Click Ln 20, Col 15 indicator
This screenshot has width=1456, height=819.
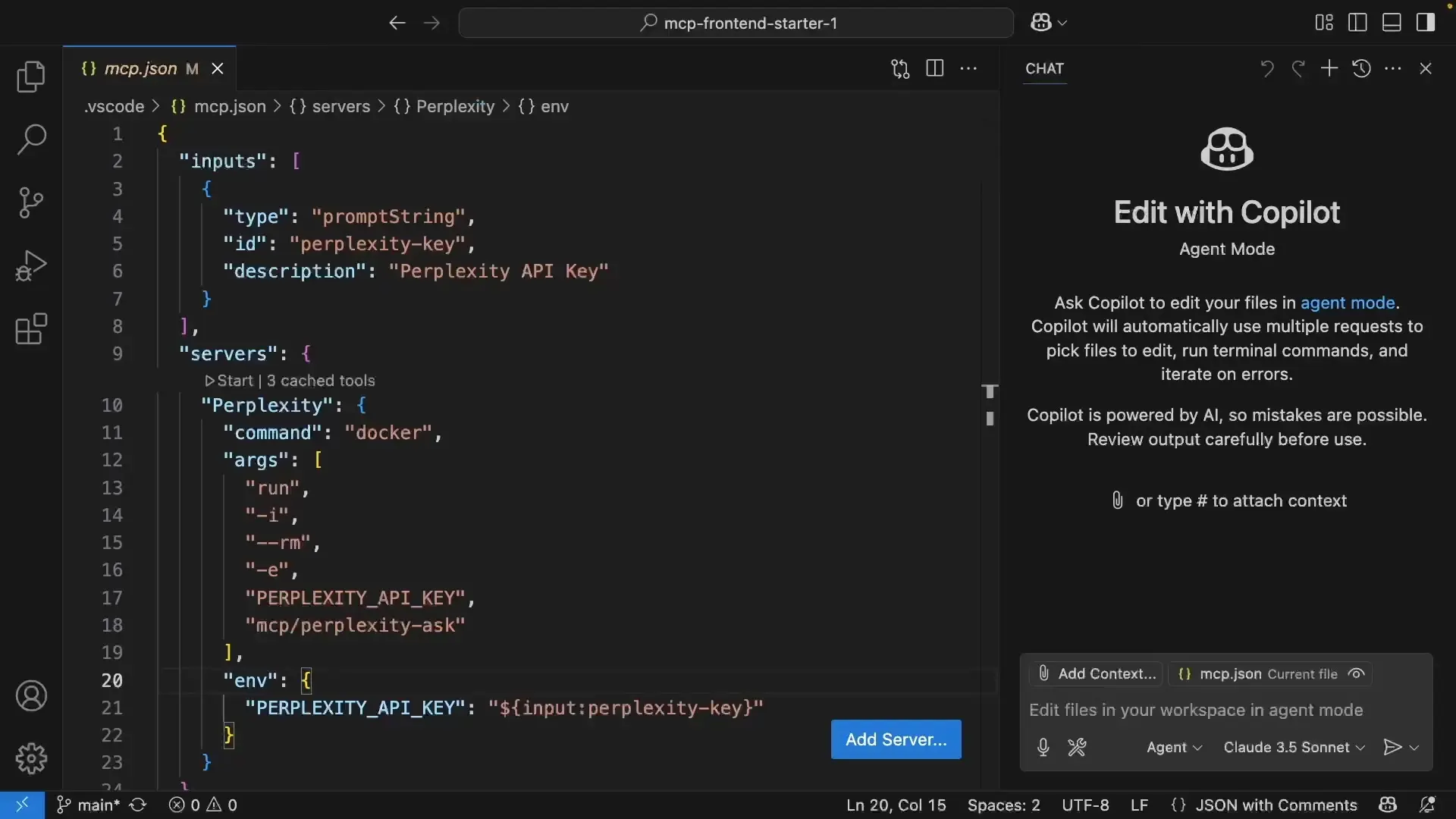[x=896, y=805]
